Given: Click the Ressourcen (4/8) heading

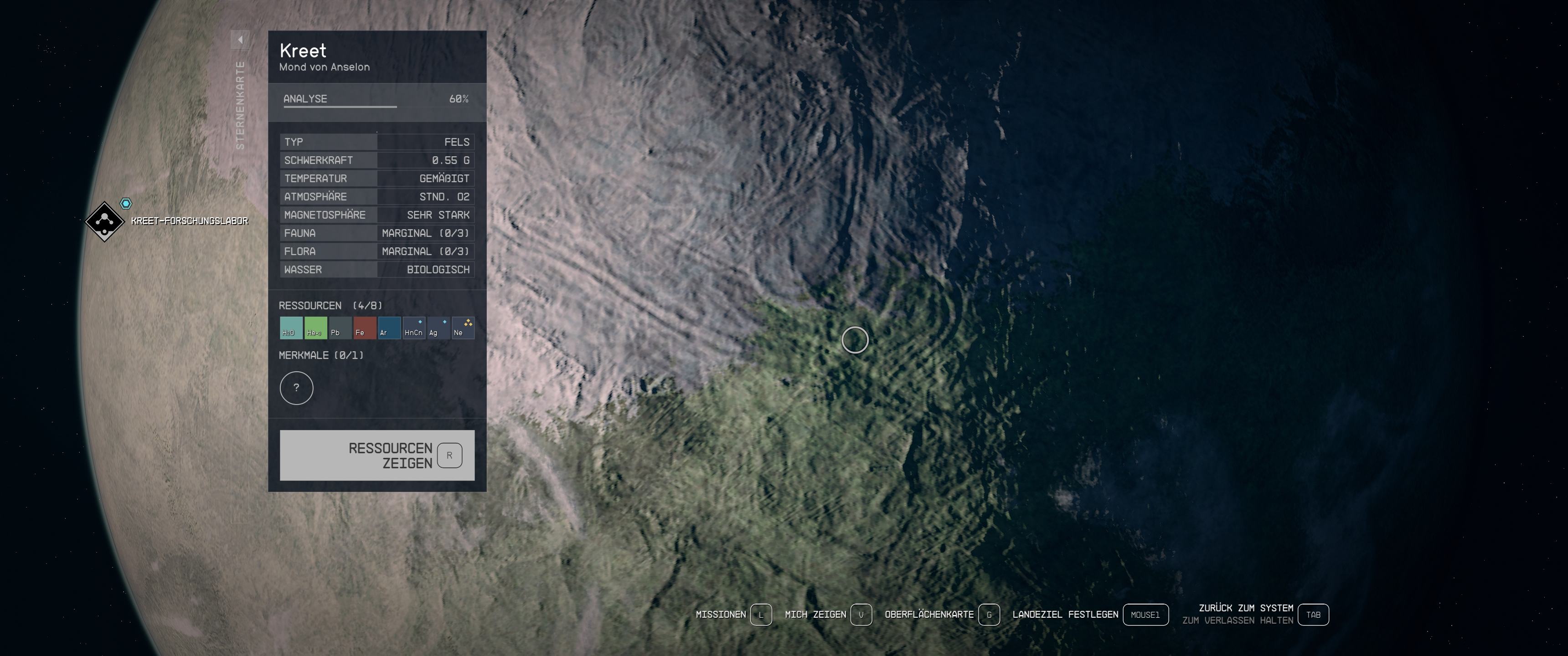Looking at the screenshot, I should point(330,306).
